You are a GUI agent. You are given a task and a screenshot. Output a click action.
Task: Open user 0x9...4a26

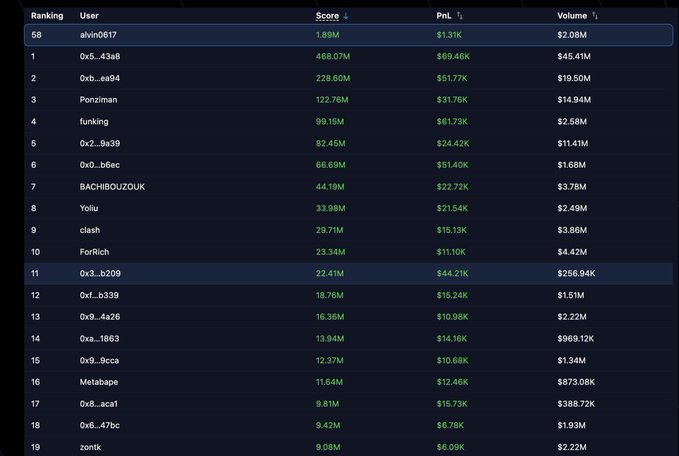100,317
